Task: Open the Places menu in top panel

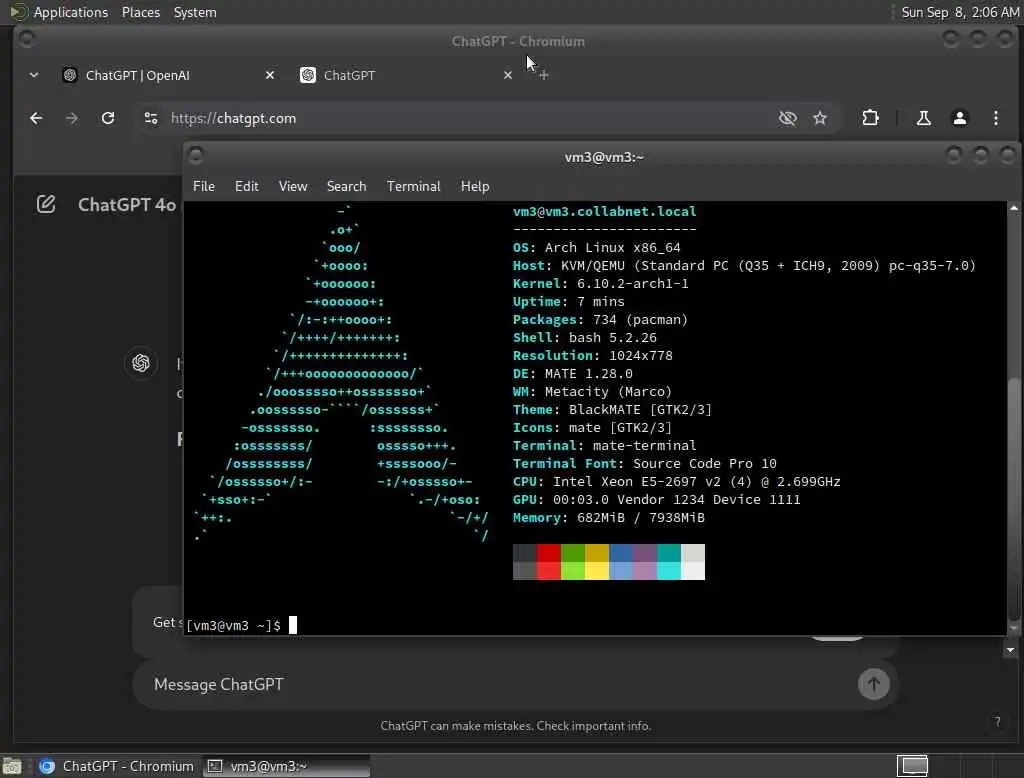Action: (x=140, y=12)
